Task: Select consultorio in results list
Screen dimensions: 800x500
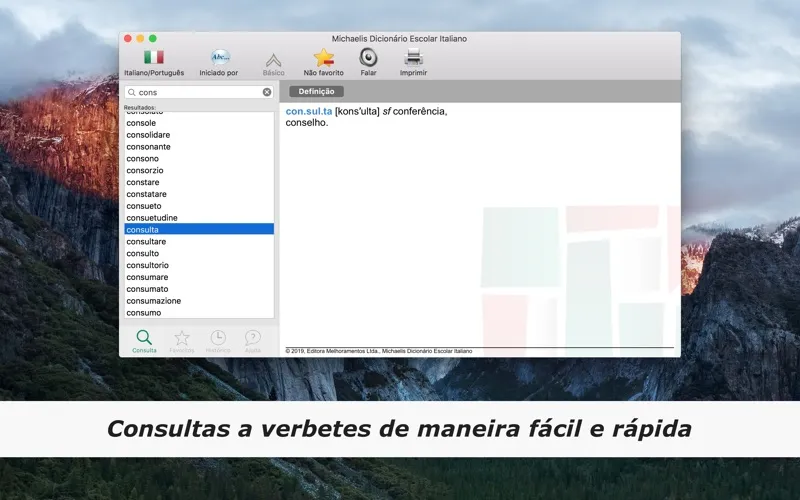Action: [148, 265]
